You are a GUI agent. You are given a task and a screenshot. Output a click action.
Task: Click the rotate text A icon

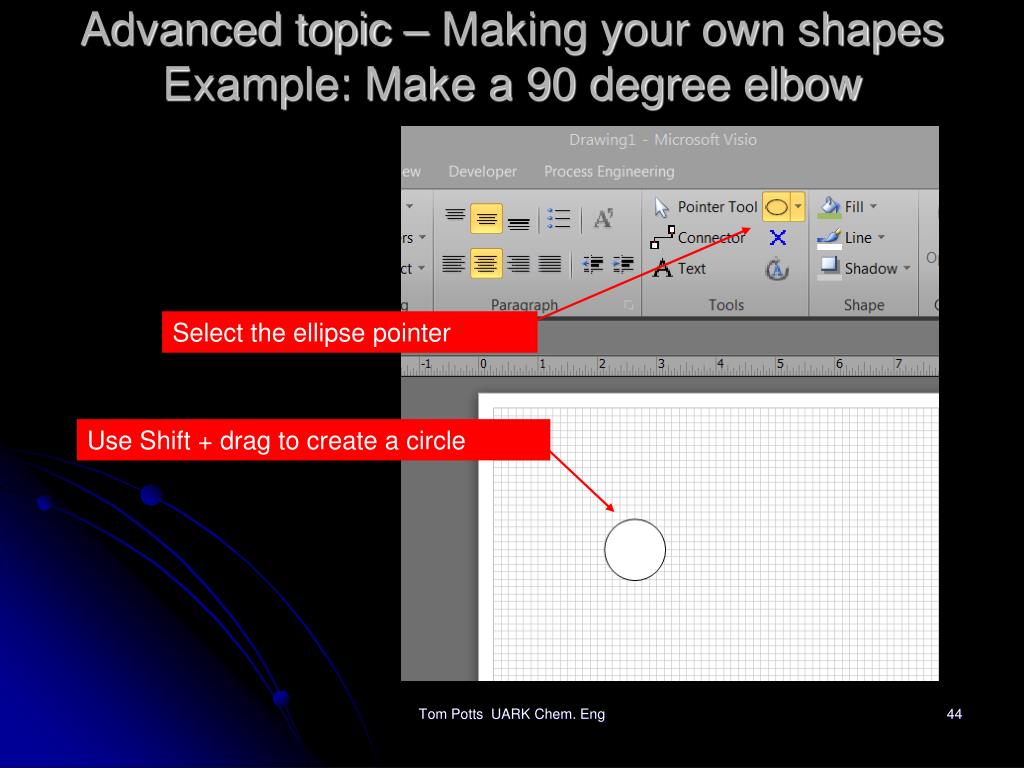(603, 219)
